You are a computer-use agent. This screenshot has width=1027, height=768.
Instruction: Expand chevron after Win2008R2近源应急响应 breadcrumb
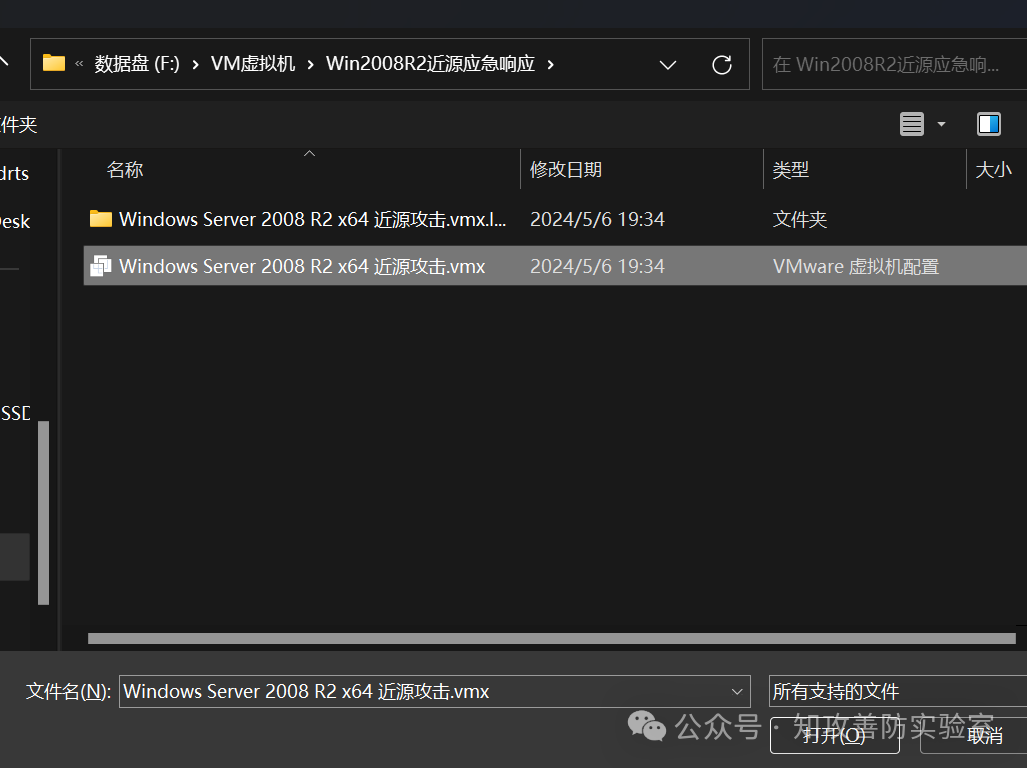[550, 65]
